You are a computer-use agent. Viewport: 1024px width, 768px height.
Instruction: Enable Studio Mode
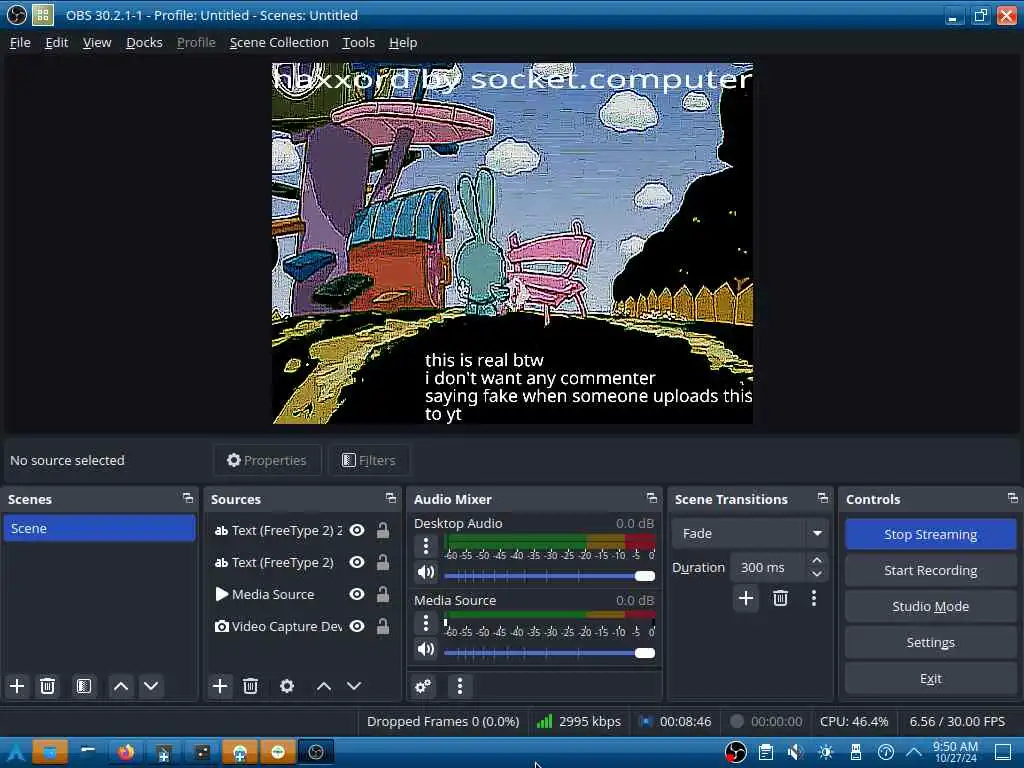931,606
